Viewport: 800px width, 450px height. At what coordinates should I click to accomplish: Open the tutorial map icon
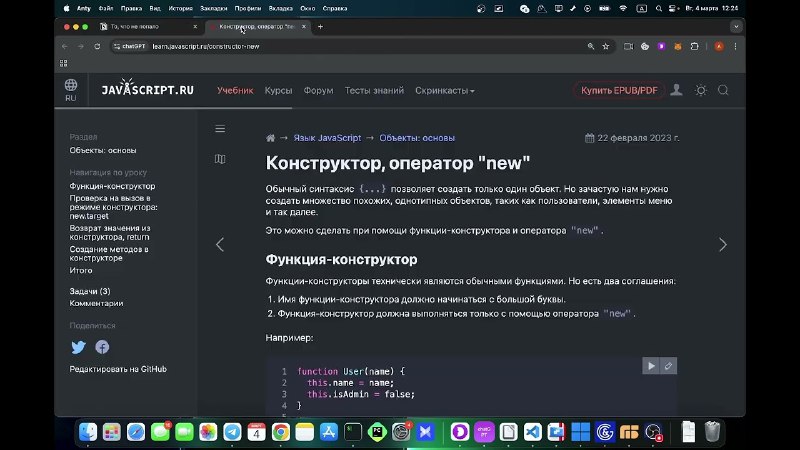[220, 159]
